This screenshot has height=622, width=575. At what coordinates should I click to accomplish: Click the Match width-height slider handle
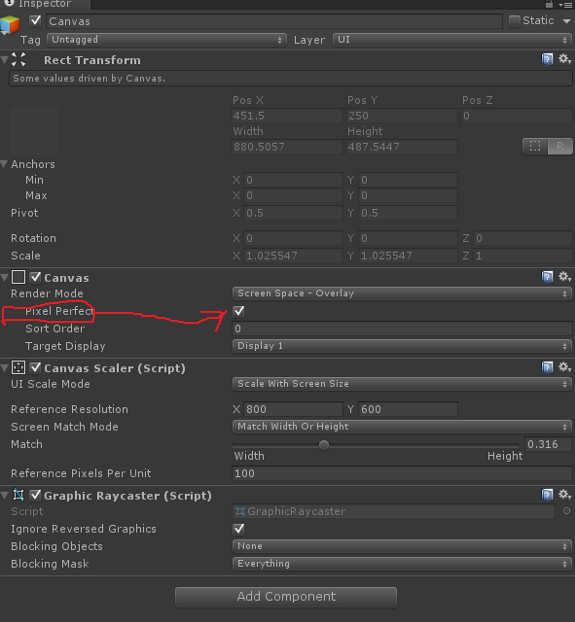(324, 445)
